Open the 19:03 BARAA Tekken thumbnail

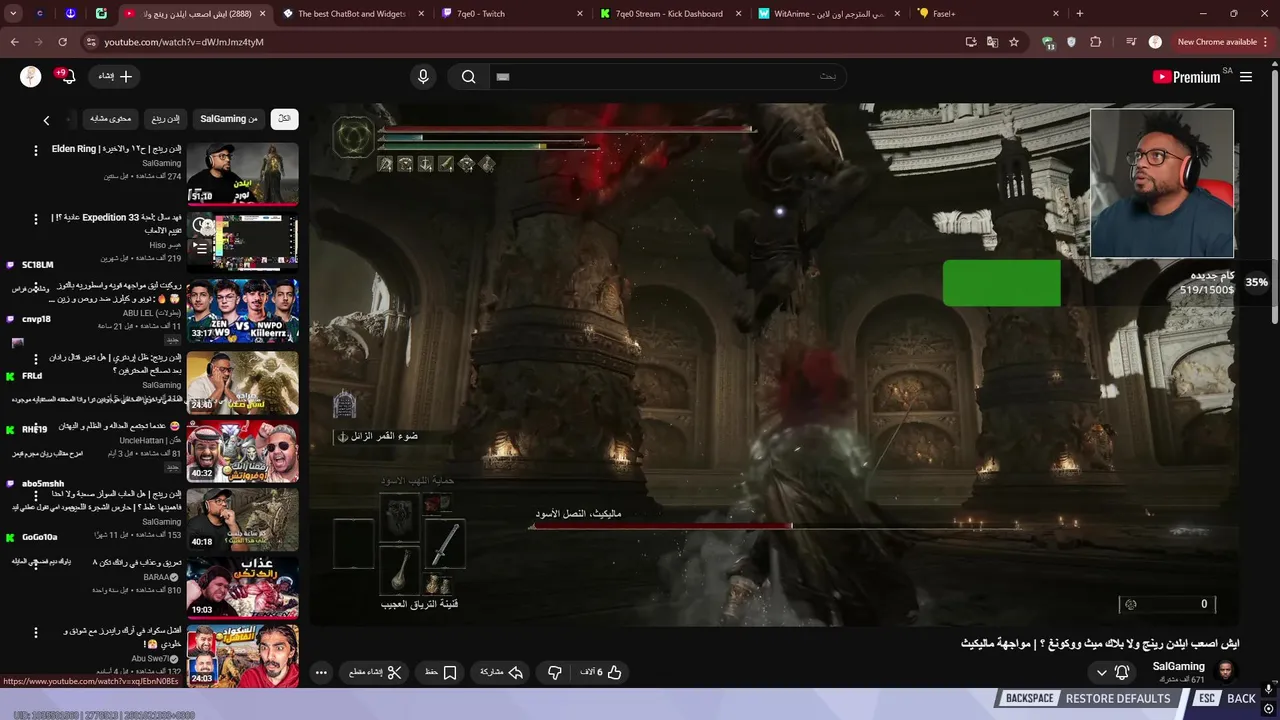click(x=242, y=586)
